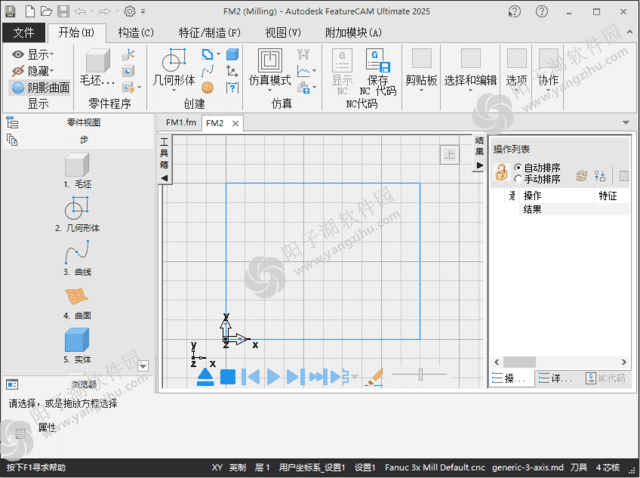The width and height of the screenshot is (640, 478).
Task: Toggle the Hide (隐藏) option
Action: pyautogui.click(x=33, y=71)
